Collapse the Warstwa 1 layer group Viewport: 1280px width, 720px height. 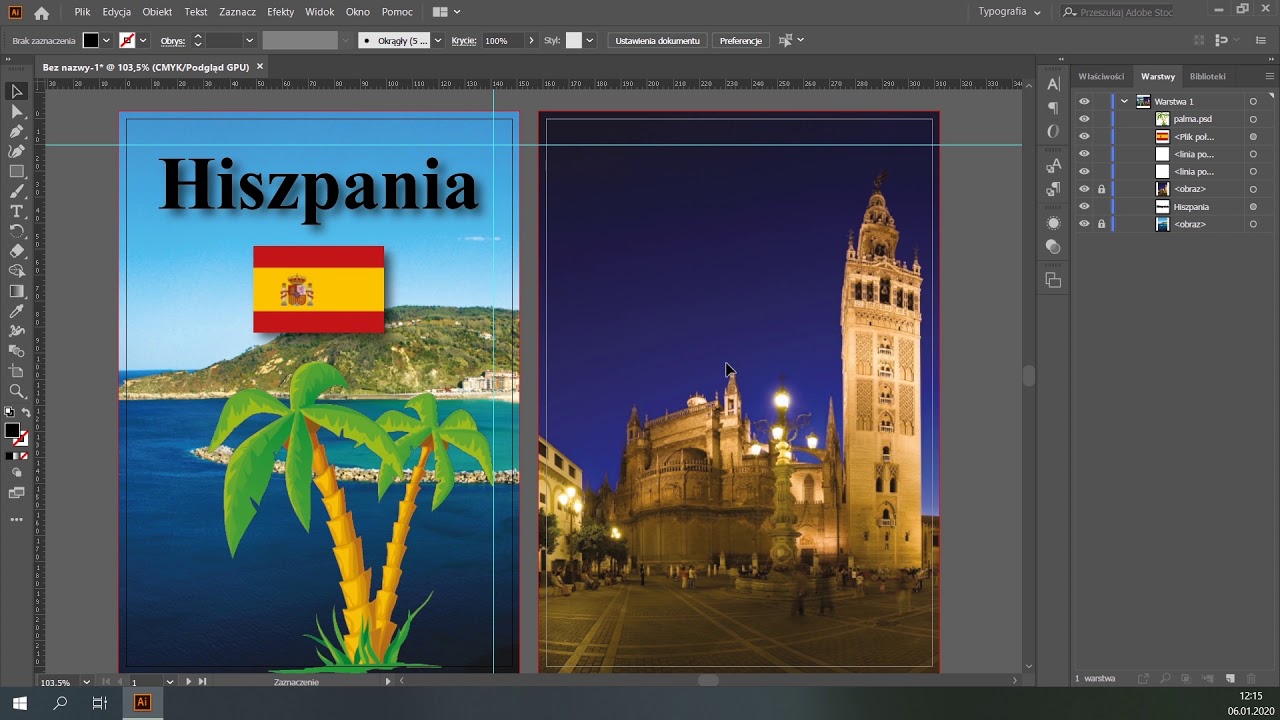pyautogui.click(x=1124, y=102)
